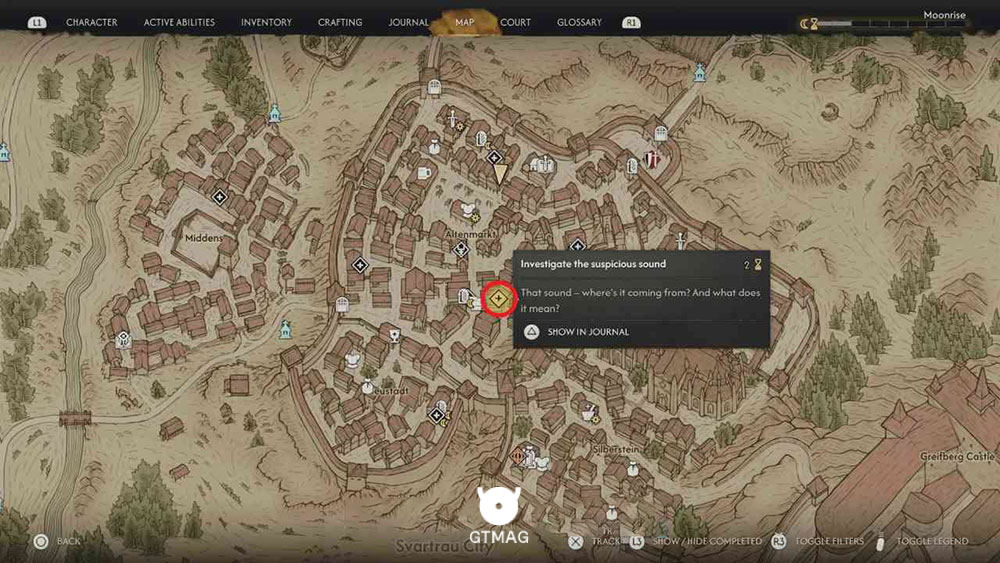
Task: Click the northeast gate icon by the bridge
Action: (661, 134)
